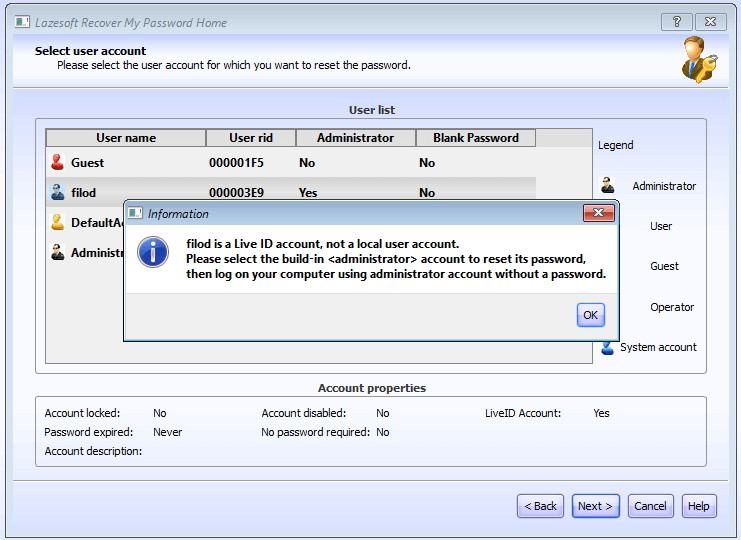Click the filod user account icon
This screenshot has width=741, height=540.
coord(57,192)
